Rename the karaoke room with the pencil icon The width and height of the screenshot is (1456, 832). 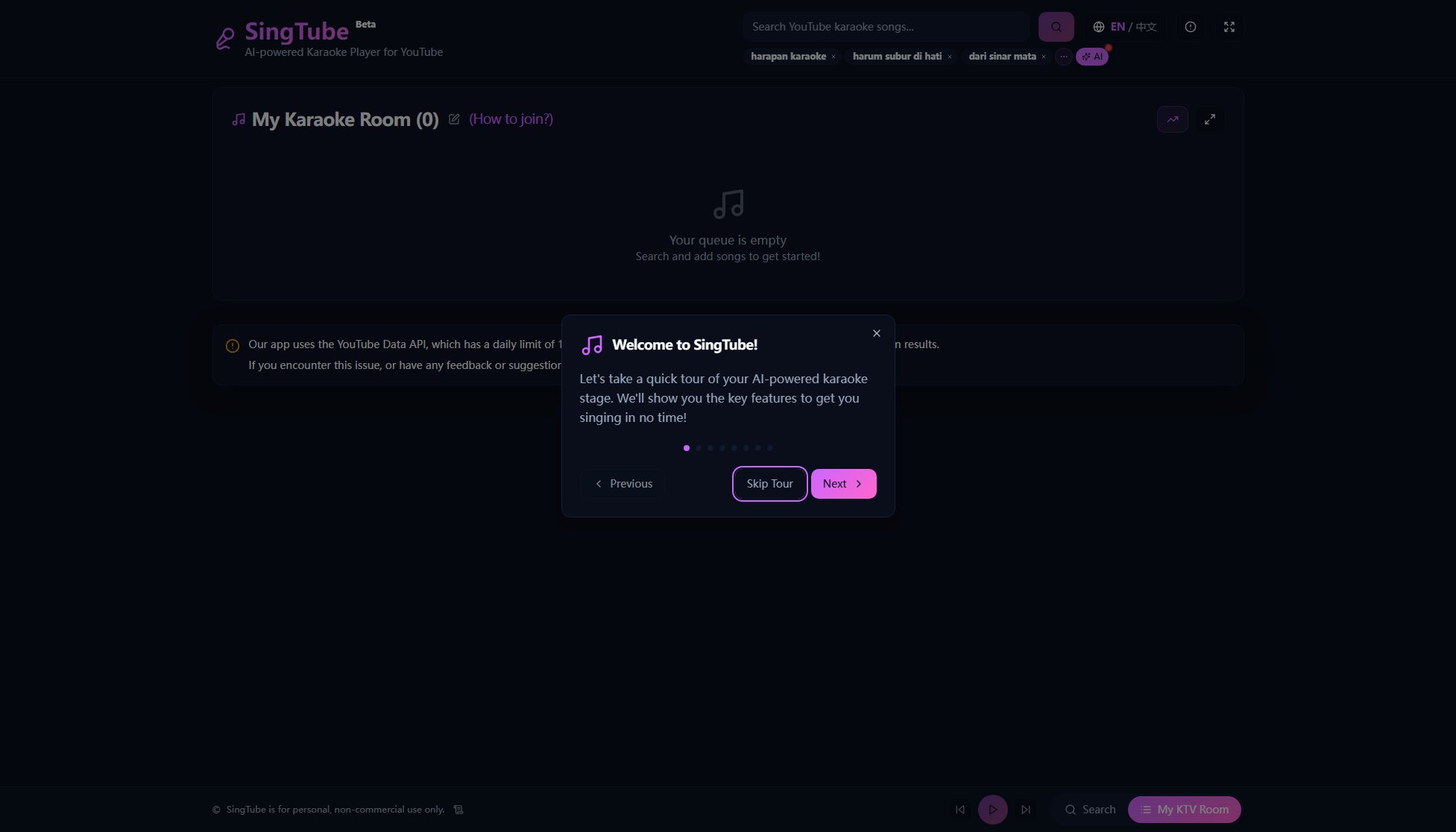pyautogui.click(x=454, y=119)
